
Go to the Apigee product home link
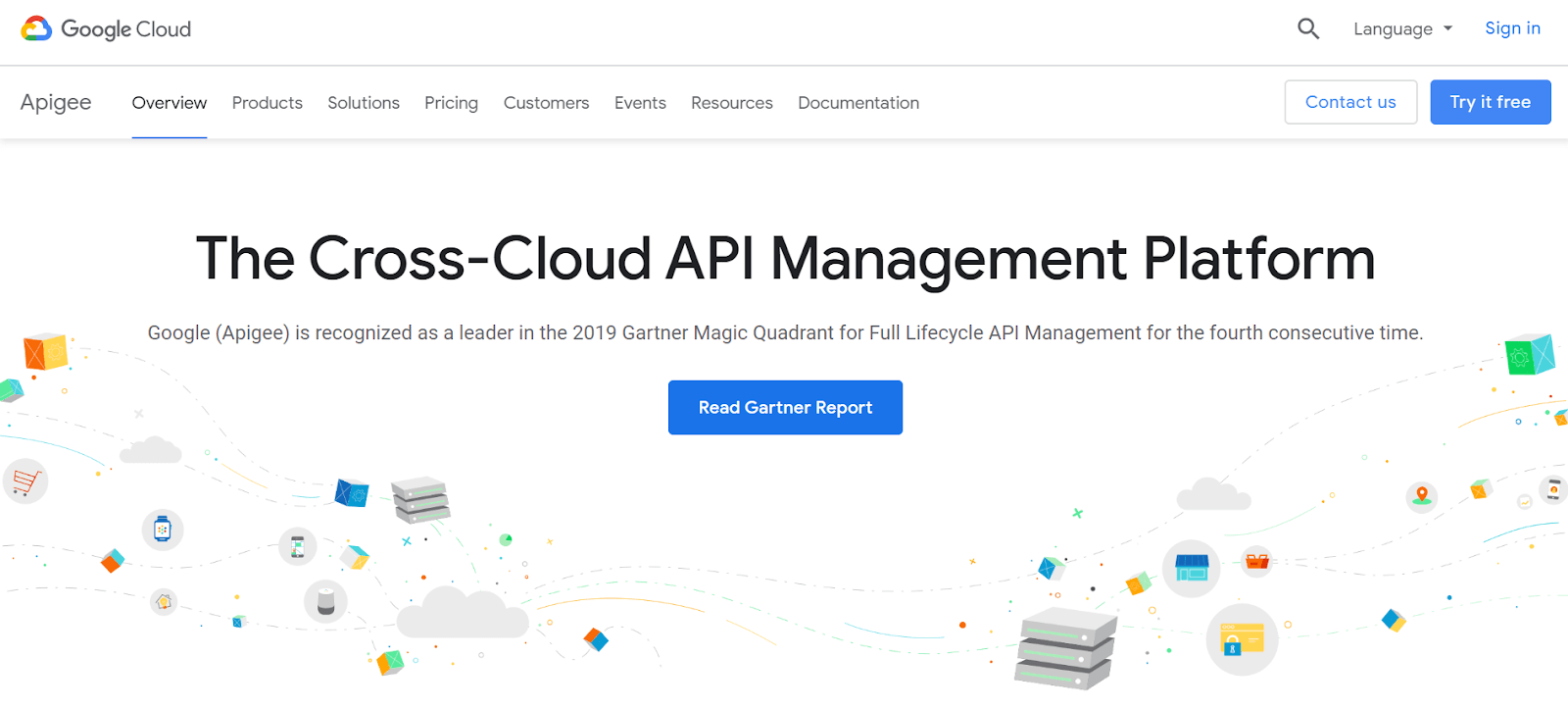point(56,102)
